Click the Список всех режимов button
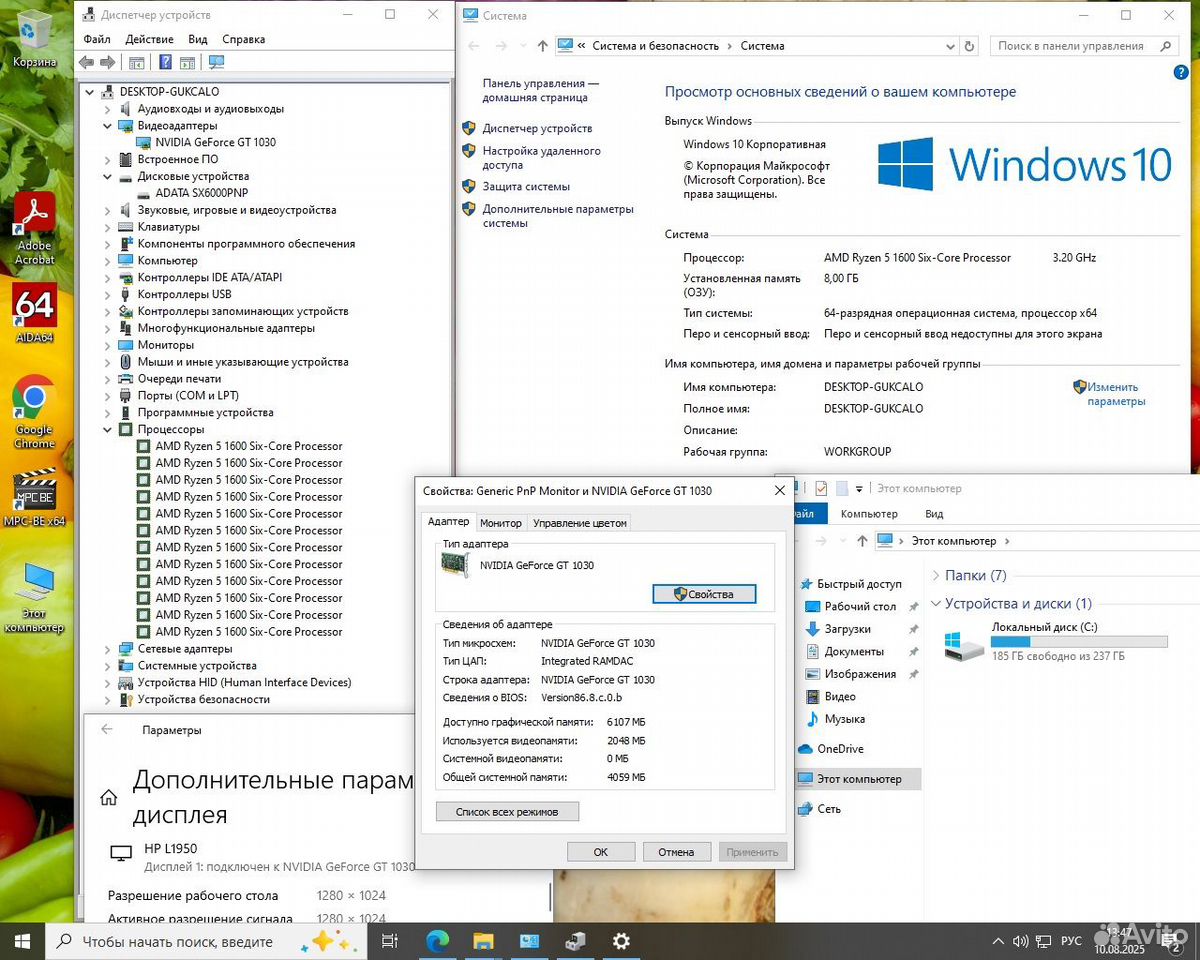This screenshot has width=1200, height=960. [507, 812]
